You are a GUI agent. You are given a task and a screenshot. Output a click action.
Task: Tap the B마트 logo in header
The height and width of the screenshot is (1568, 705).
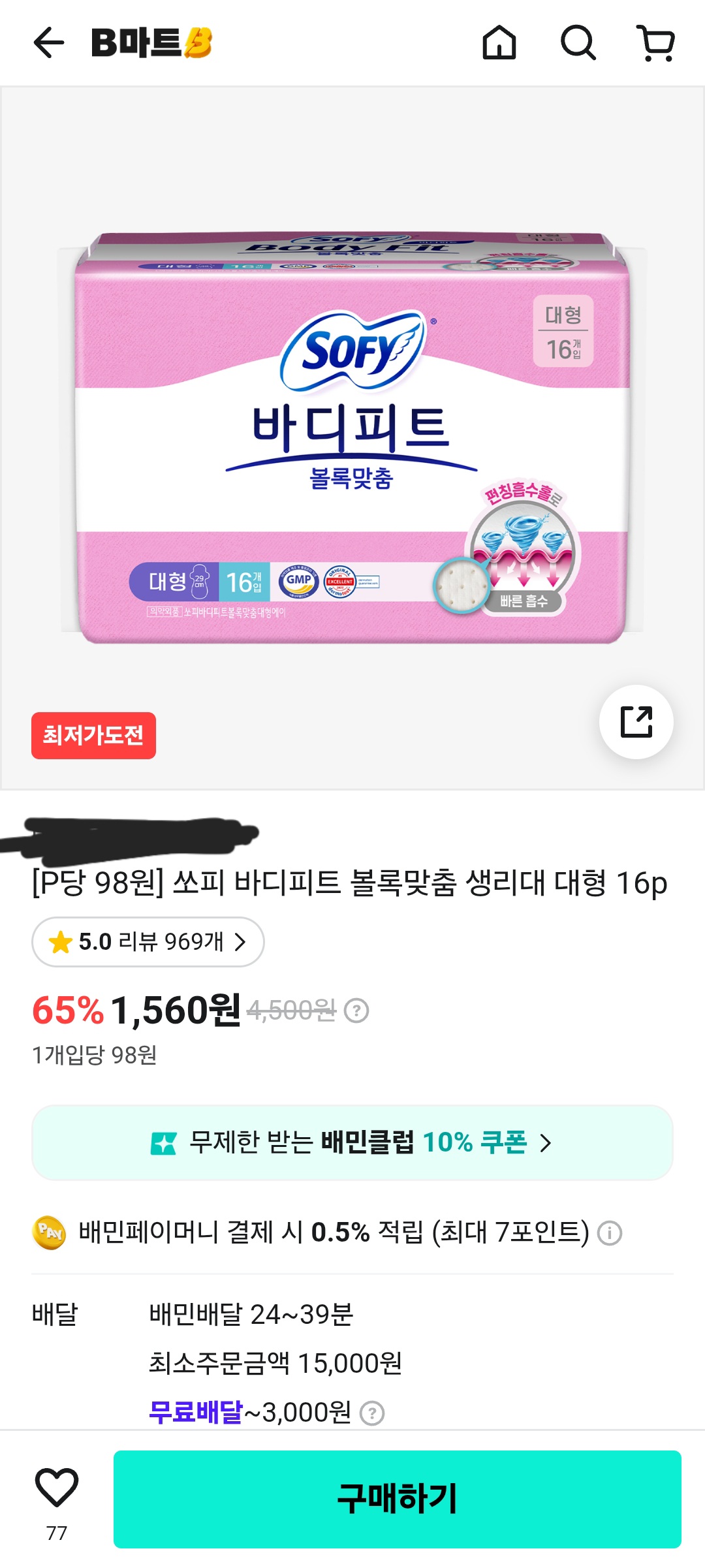(x=151, y=43)
